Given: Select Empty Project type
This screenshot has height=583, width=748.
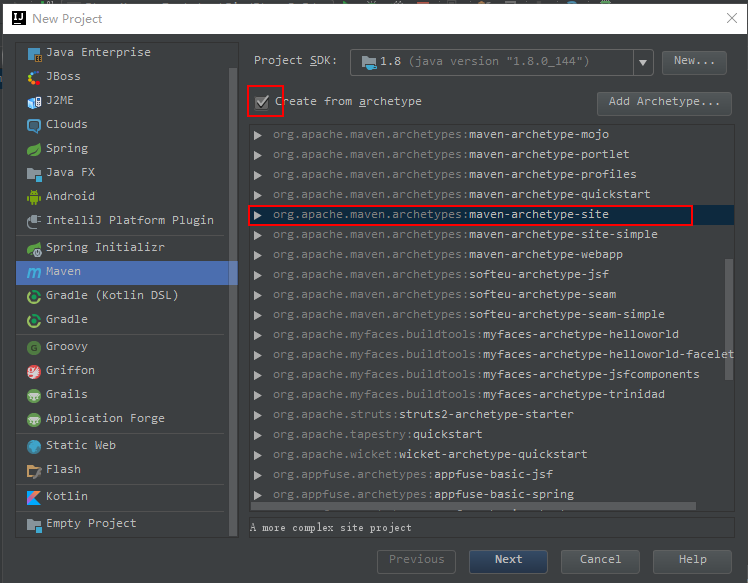Looking at the screenshot, I should click(123, 524).
